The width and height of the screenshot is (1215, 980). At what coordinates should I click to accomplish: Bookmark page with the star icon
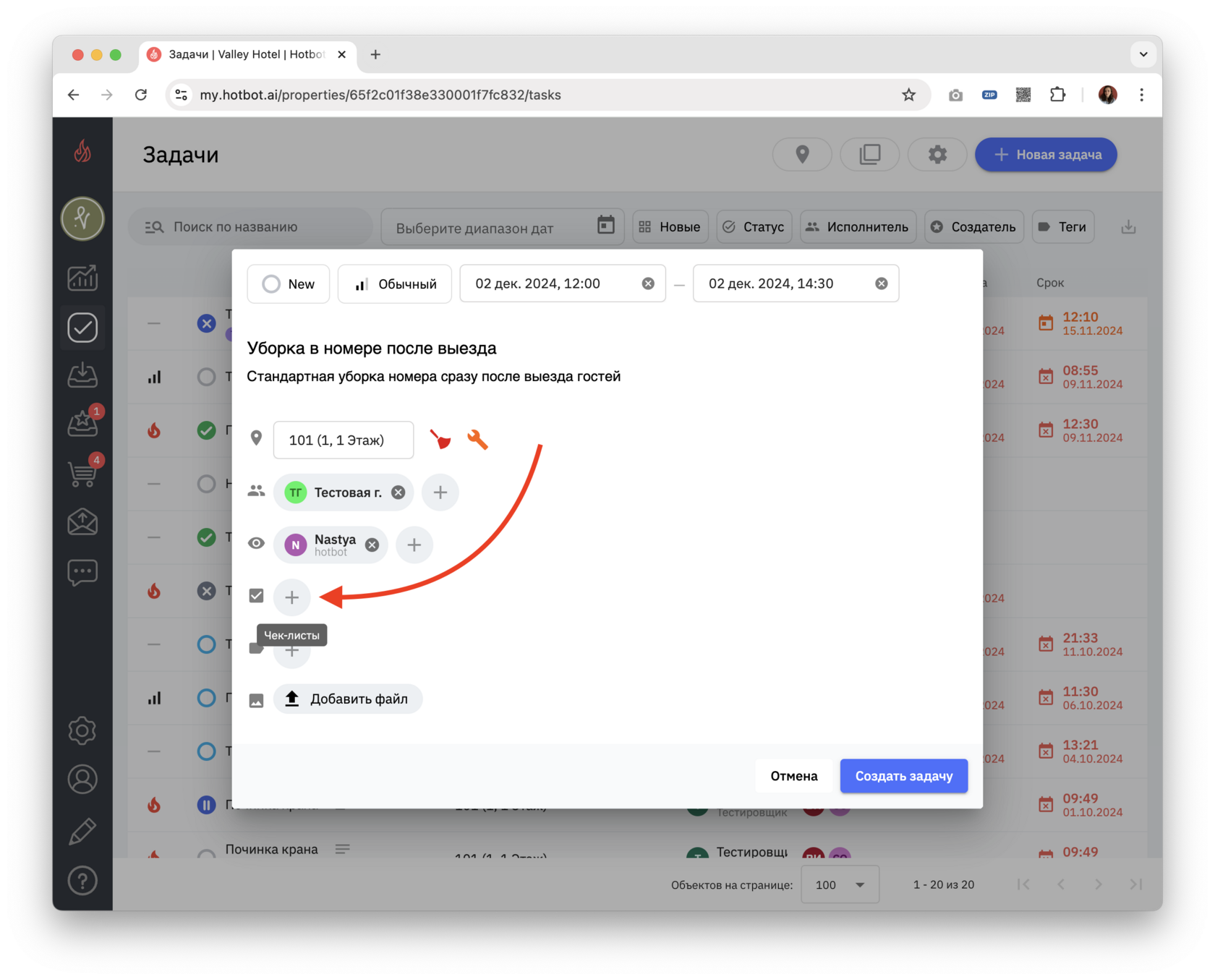point(908,95)
